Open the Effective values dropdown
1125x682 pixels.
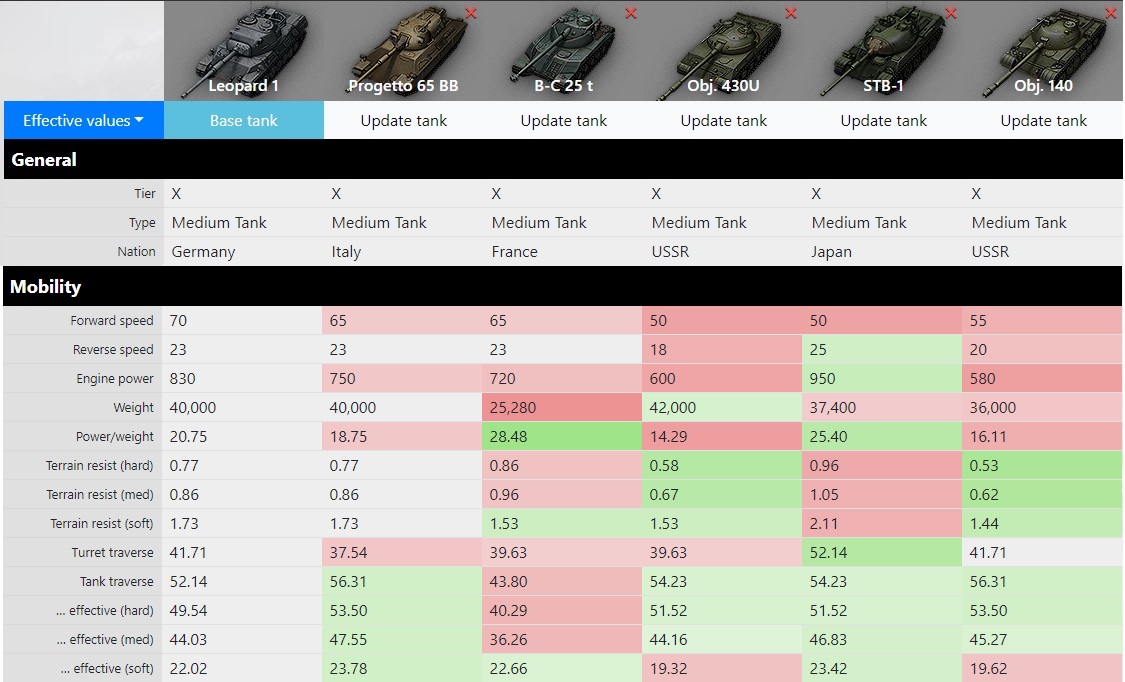point(83,120)
